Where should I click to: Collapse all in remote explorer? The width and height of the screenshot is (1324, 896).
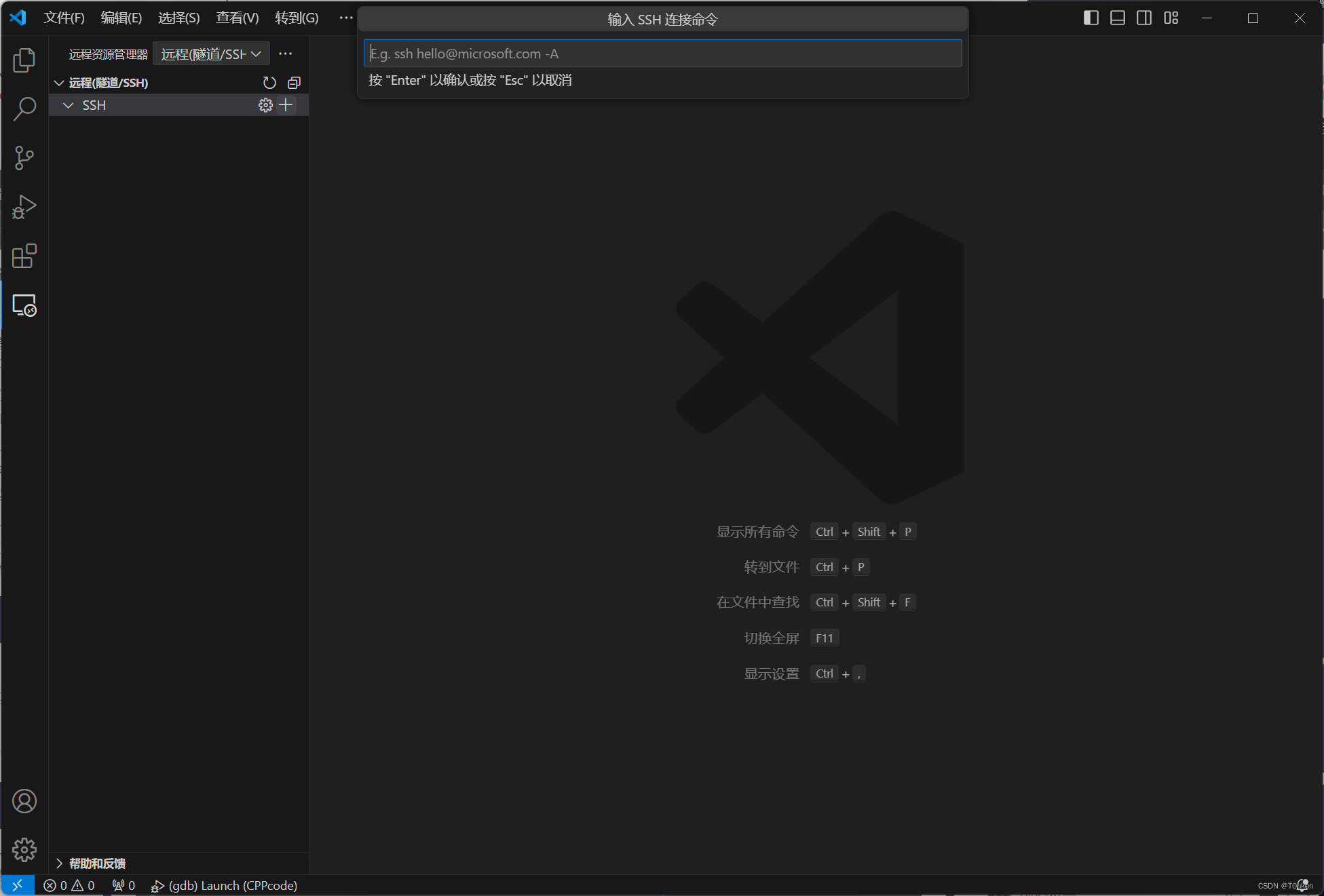coord(294,83)
